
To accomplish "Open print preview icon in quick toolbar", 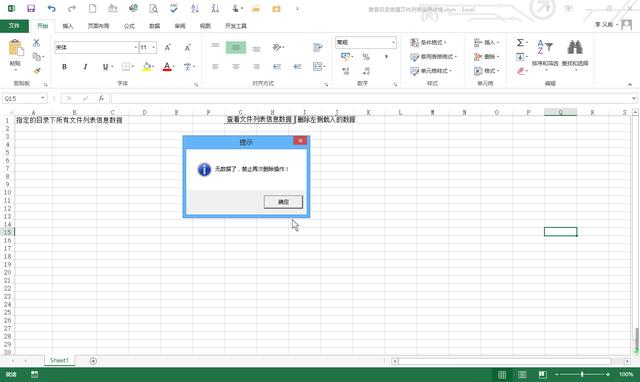I will click(x=153, y=8).
